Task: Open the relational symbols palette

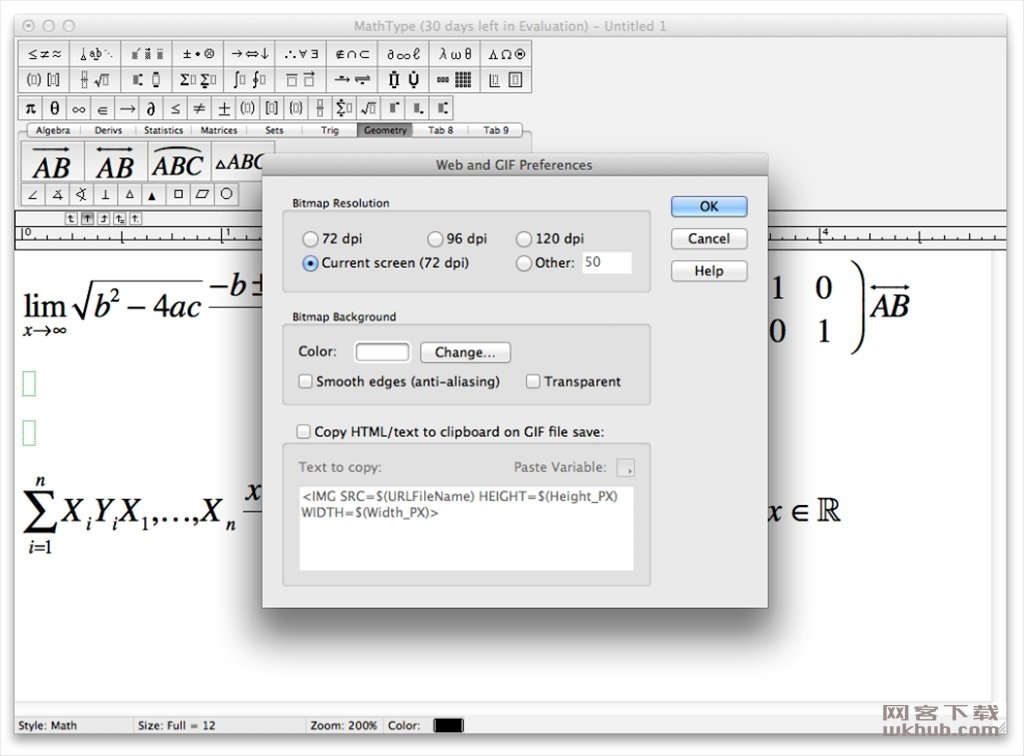Action: (x=44, y=54)
